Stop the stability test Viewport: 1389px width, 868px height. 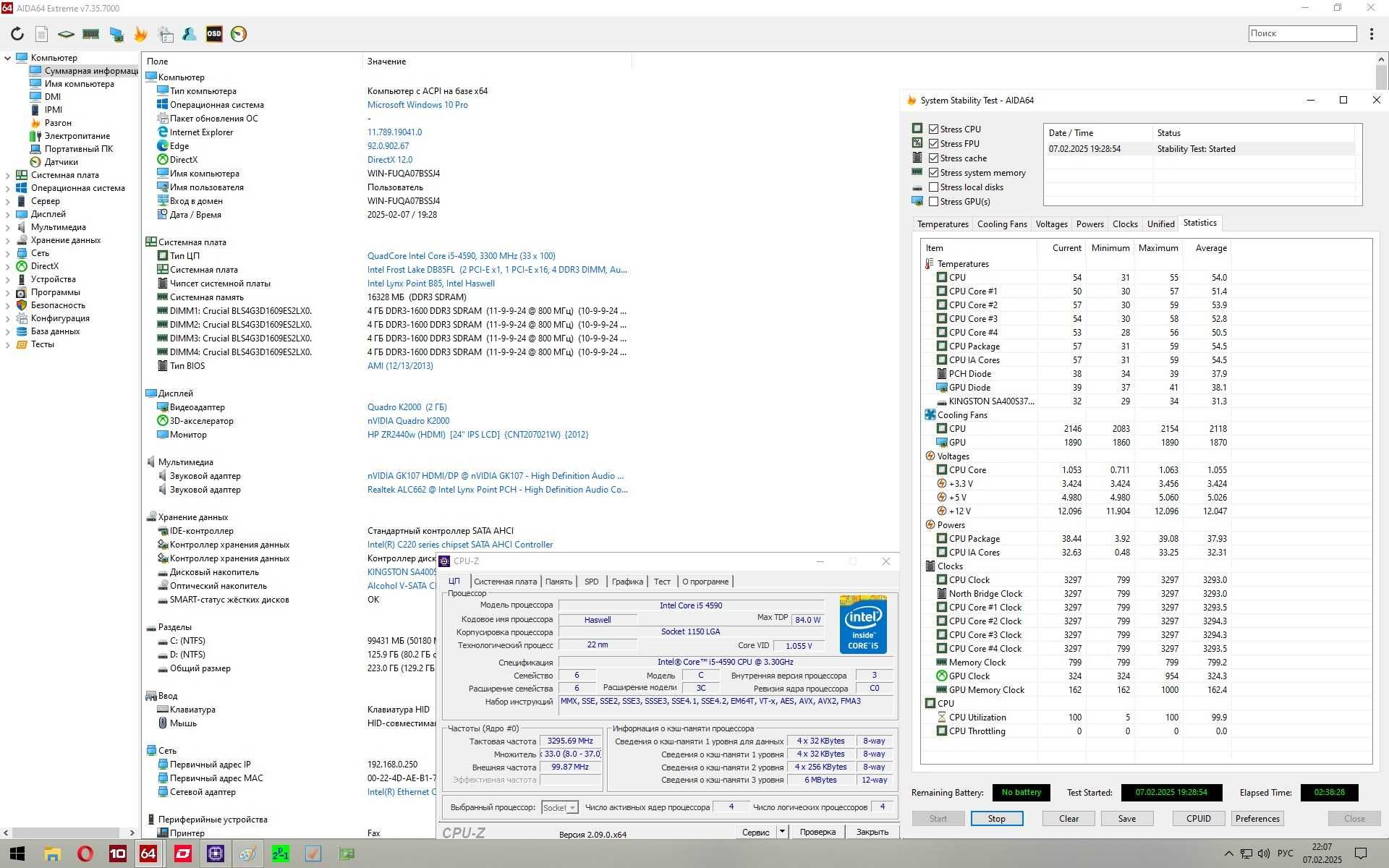click(x=996, y=819)
